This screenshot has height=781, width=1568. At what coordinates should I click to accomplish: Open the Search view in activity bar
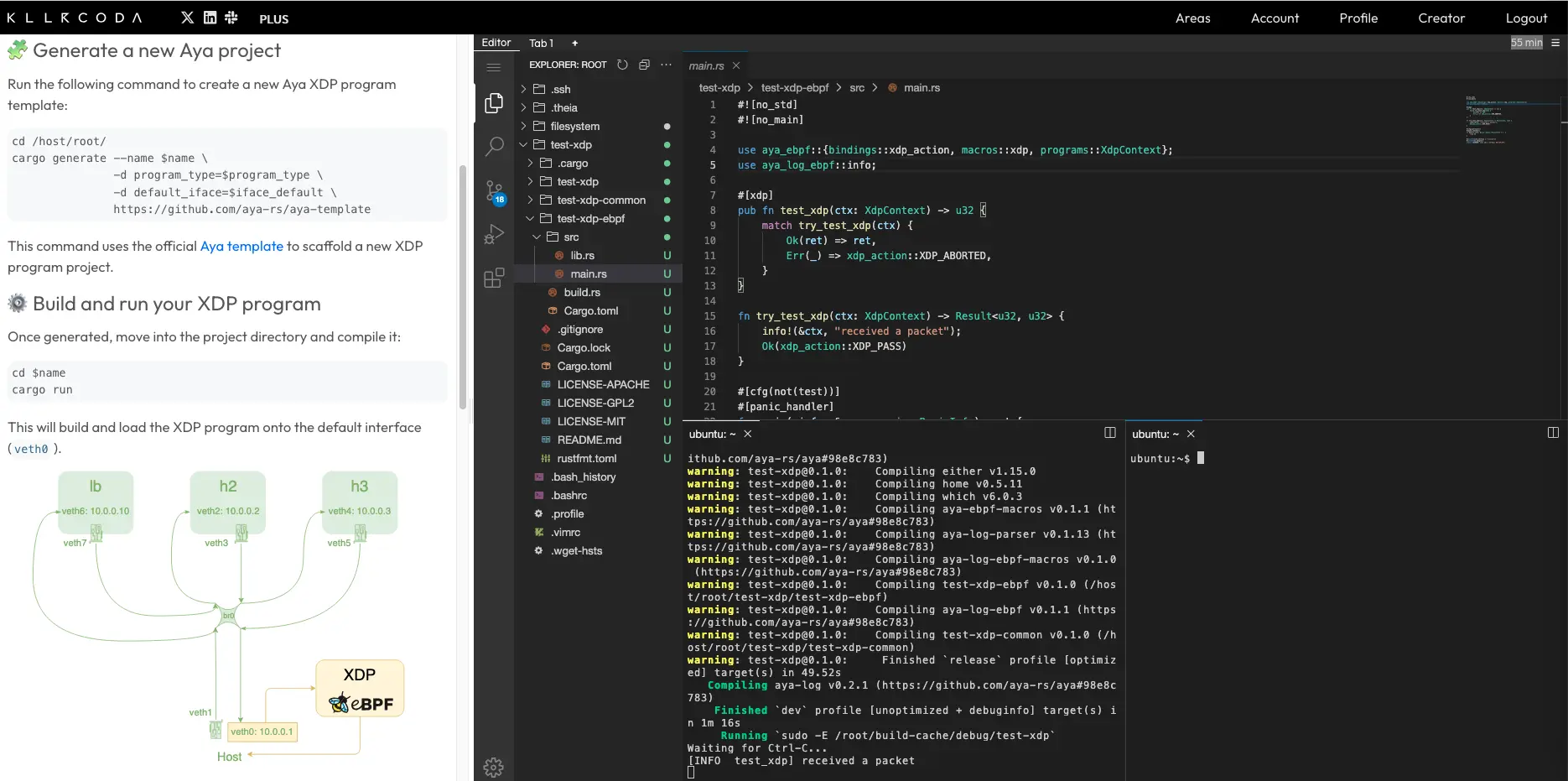pyautogui.click(x=494, y=147)
